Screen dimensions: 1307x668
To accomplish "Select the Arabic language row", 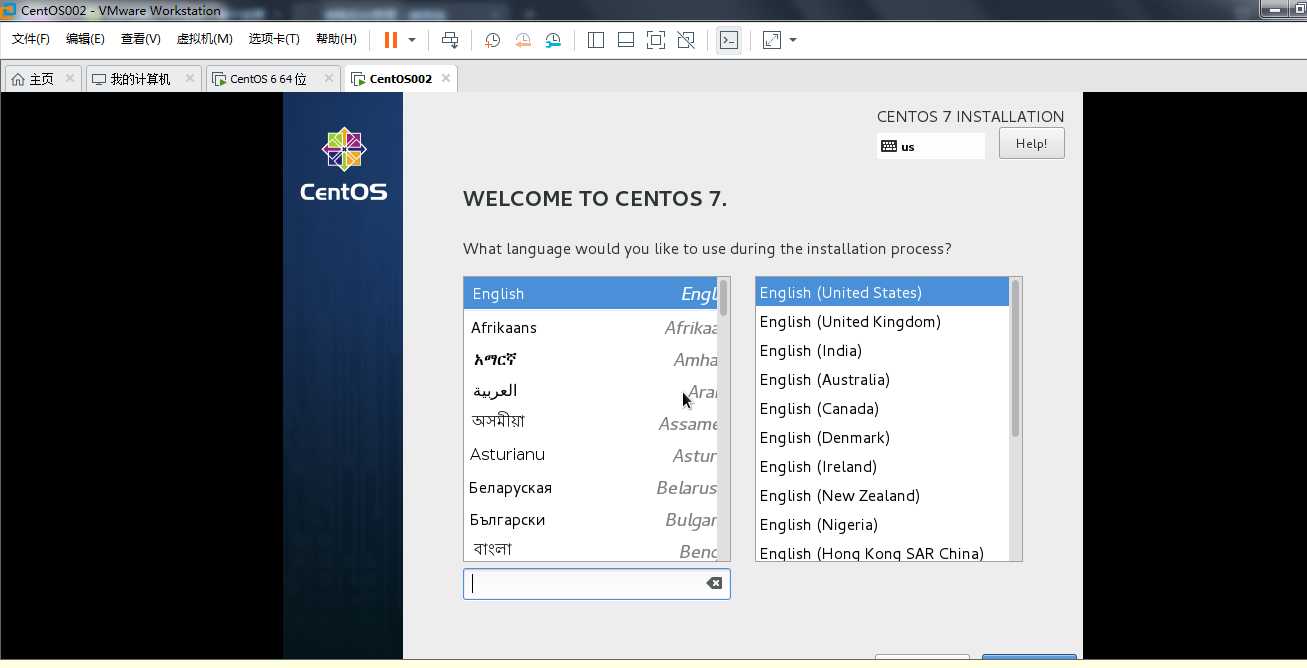I will coord(590,391).
